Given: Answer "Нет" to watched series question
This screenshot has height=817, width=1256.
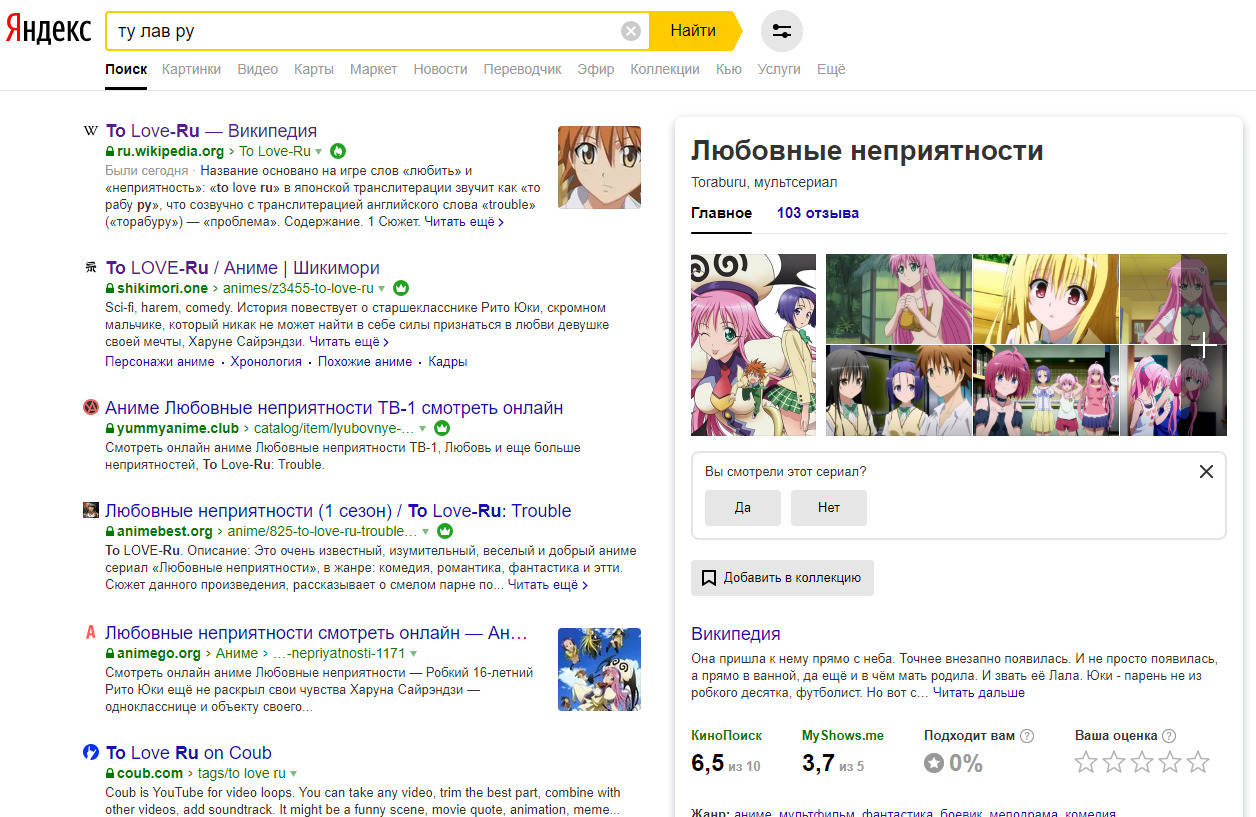Looking at the screenshot, I should [x=828, y=508].
